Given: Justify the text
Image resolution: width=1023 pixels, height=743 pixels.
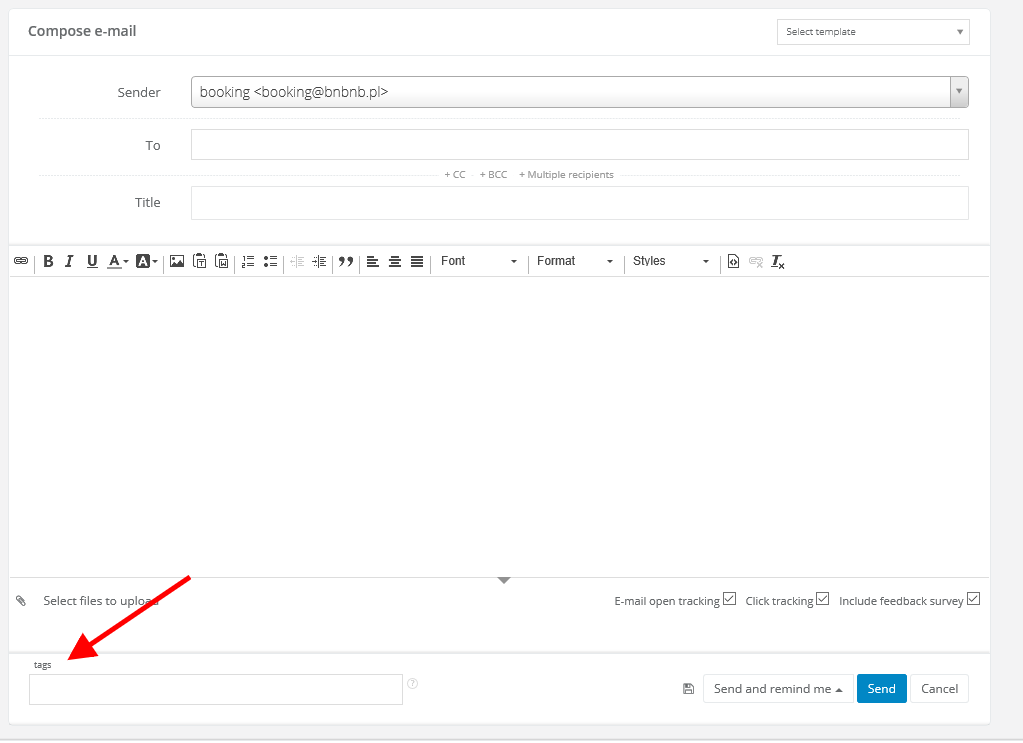Looking at the screenshot, I should 417,261.
